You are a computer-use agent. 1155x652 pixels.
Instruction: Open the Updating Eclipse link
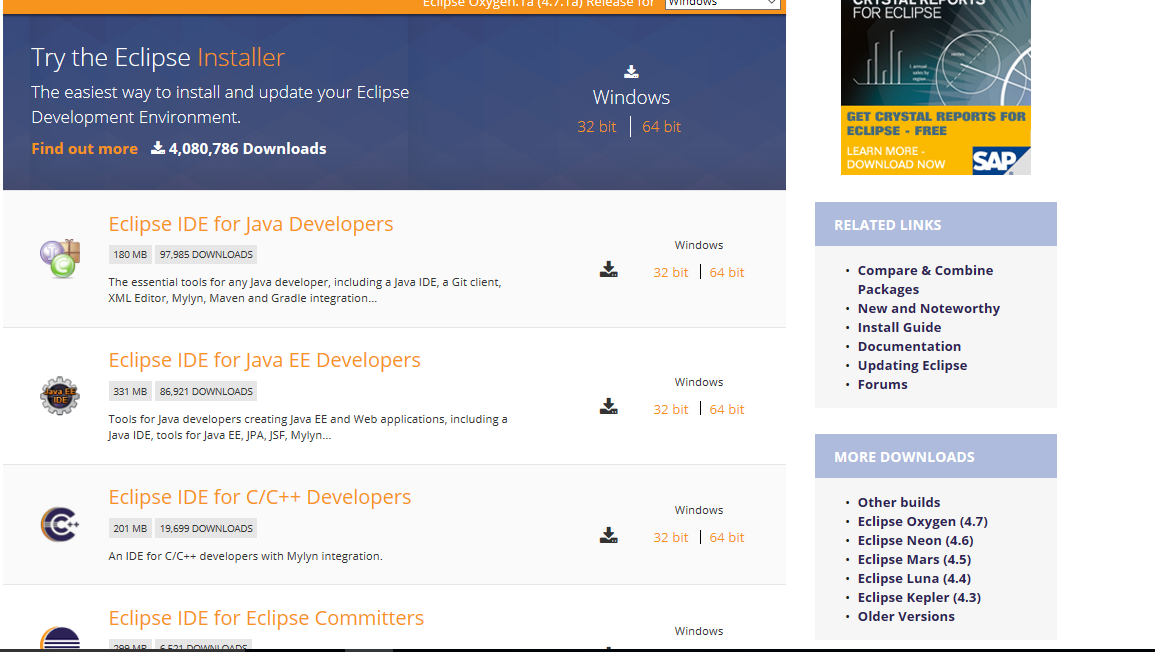coord(912,366)
